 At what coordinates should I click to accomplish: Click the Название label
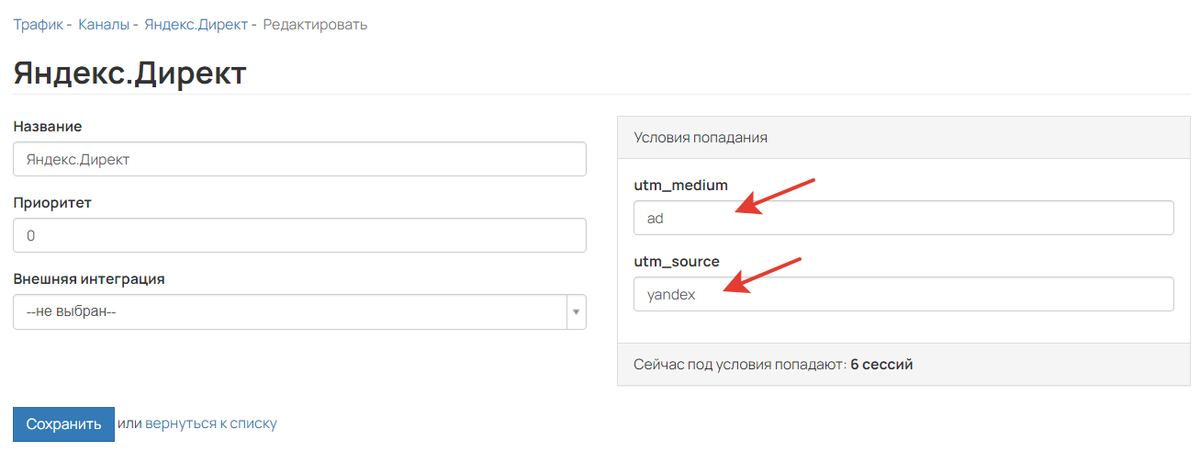click(48, 126)
